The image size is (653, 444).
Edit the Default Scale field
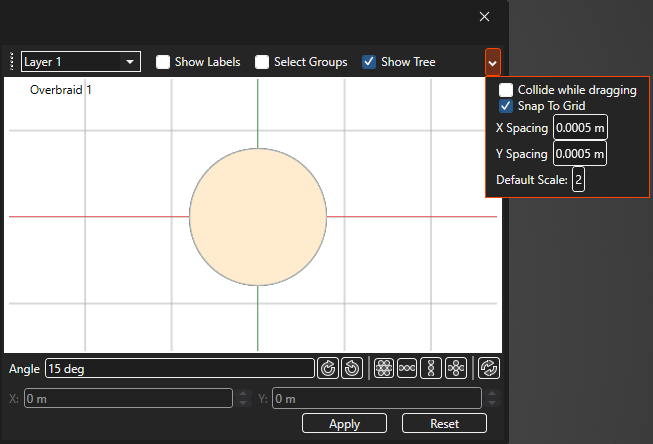click(578, 180)
